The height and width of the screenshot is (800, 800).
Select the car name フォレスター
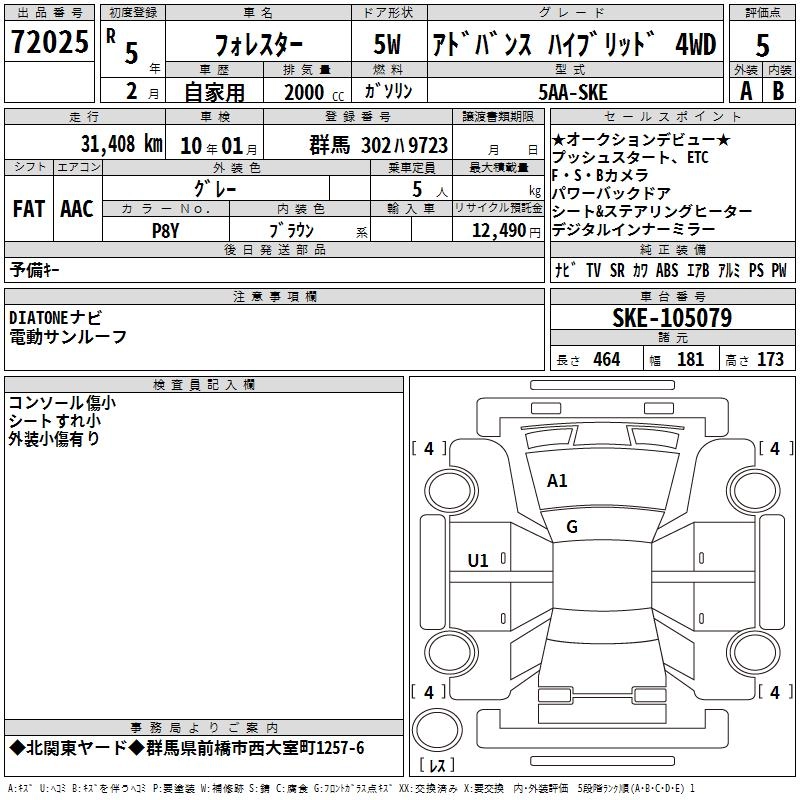[x=260, y=45]
